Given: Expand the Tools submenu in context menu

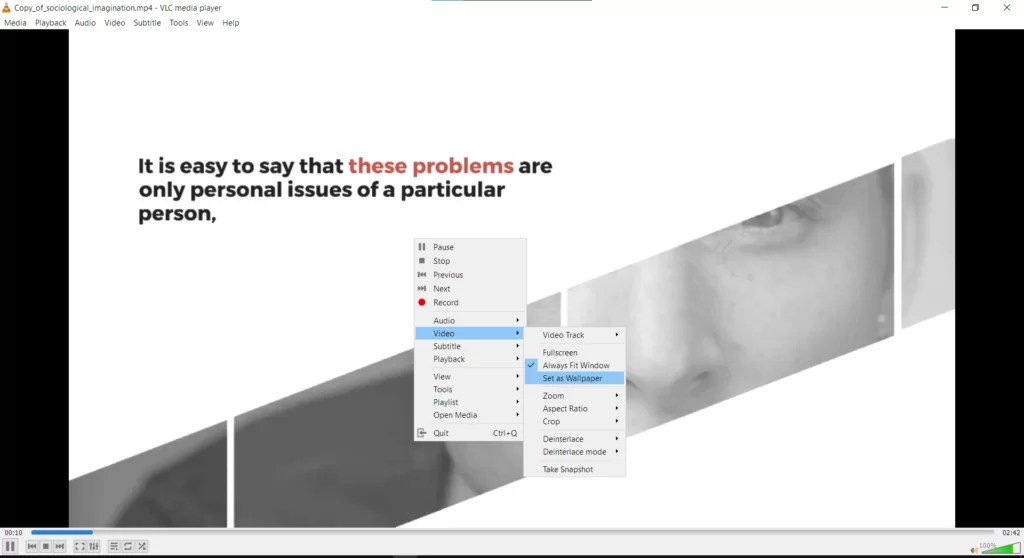Looking at the screenshot, I should 470,389.
